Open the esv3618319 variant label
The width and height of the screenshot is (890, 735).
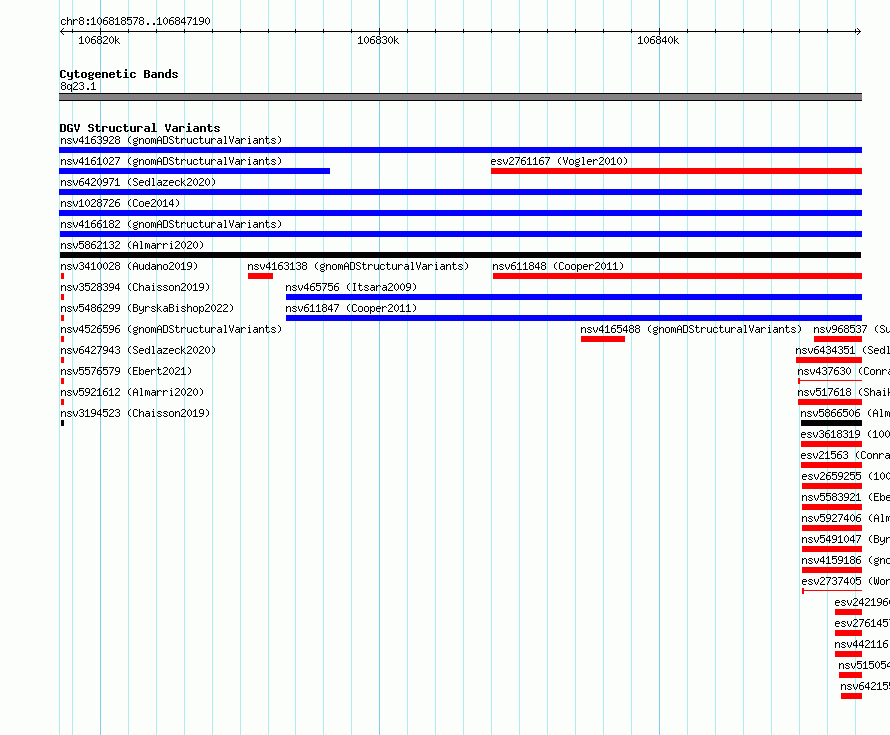[845, 434]
